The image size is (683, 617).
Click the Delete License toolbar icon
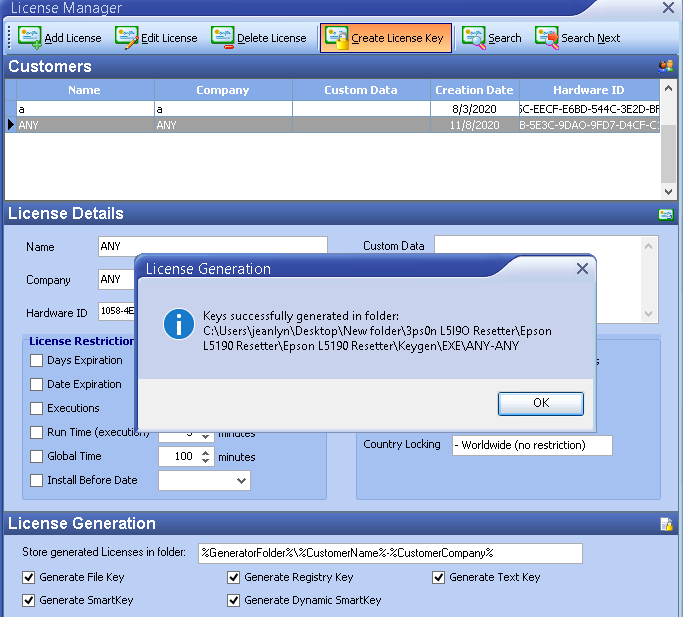(x=223, y=37)
